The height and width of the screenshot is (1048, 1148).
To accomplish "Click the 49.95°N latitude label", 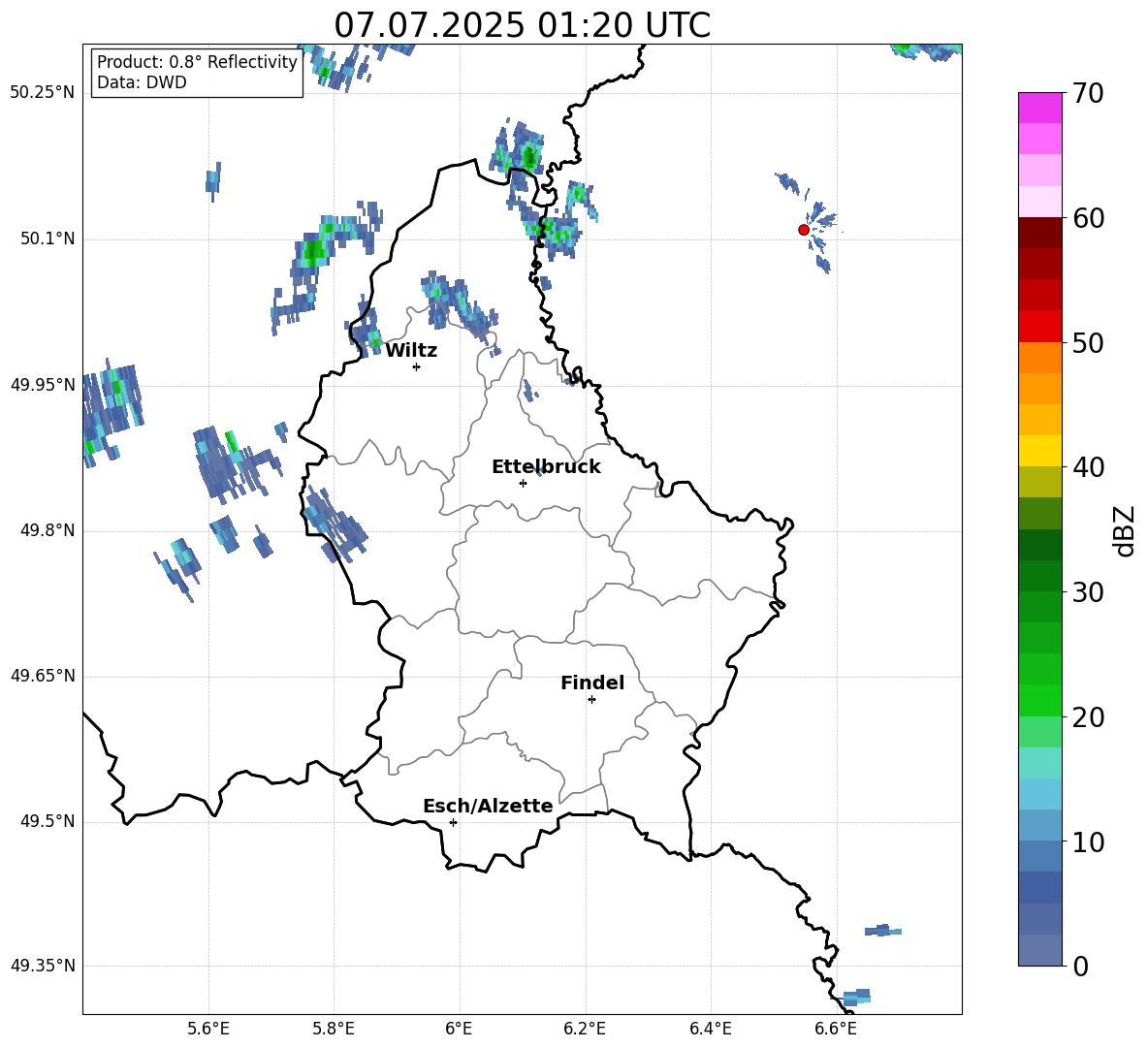I will click(x=43, y=385).
